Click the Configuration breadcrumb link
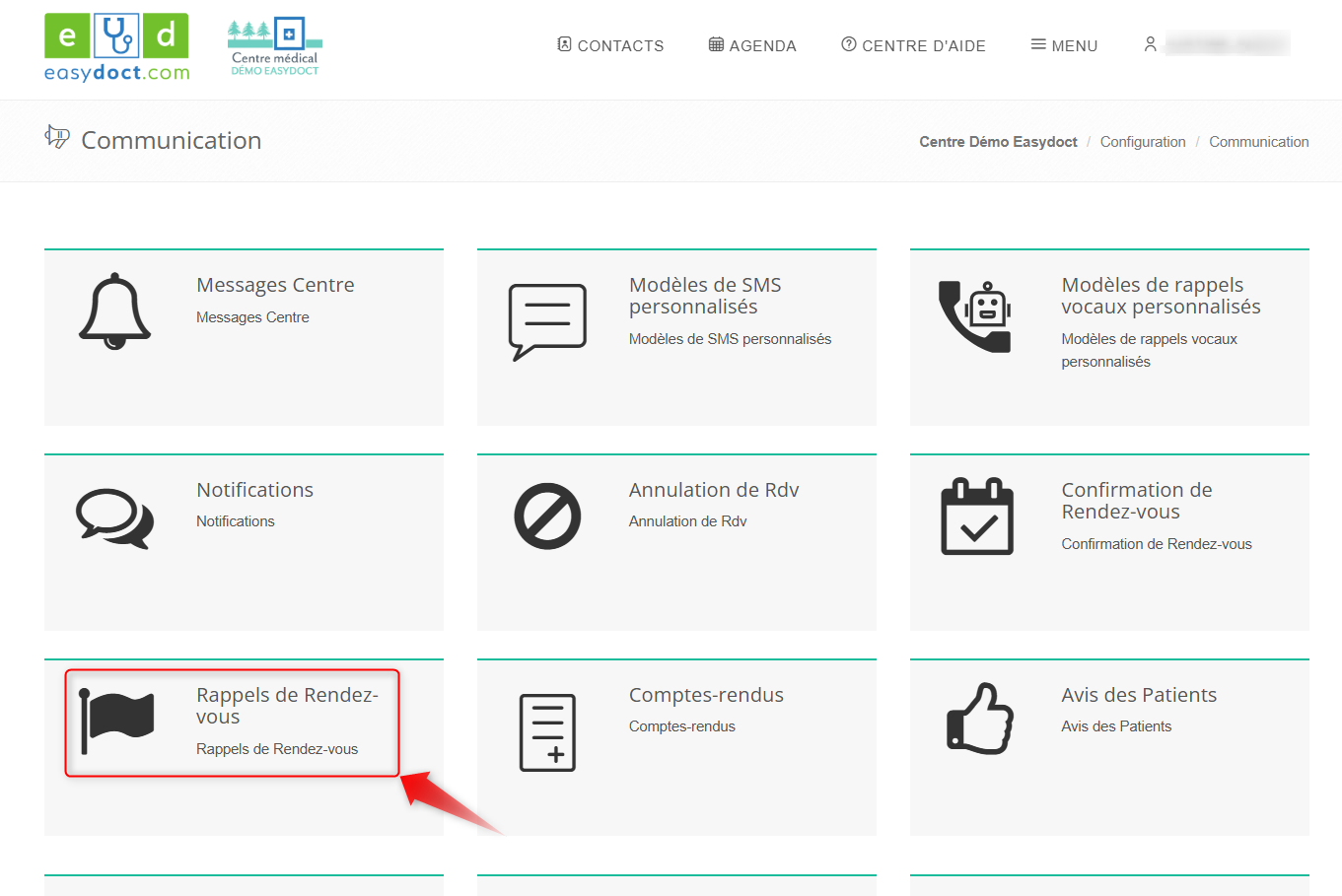1342x896 pixels. click(x=1143, y=142)
